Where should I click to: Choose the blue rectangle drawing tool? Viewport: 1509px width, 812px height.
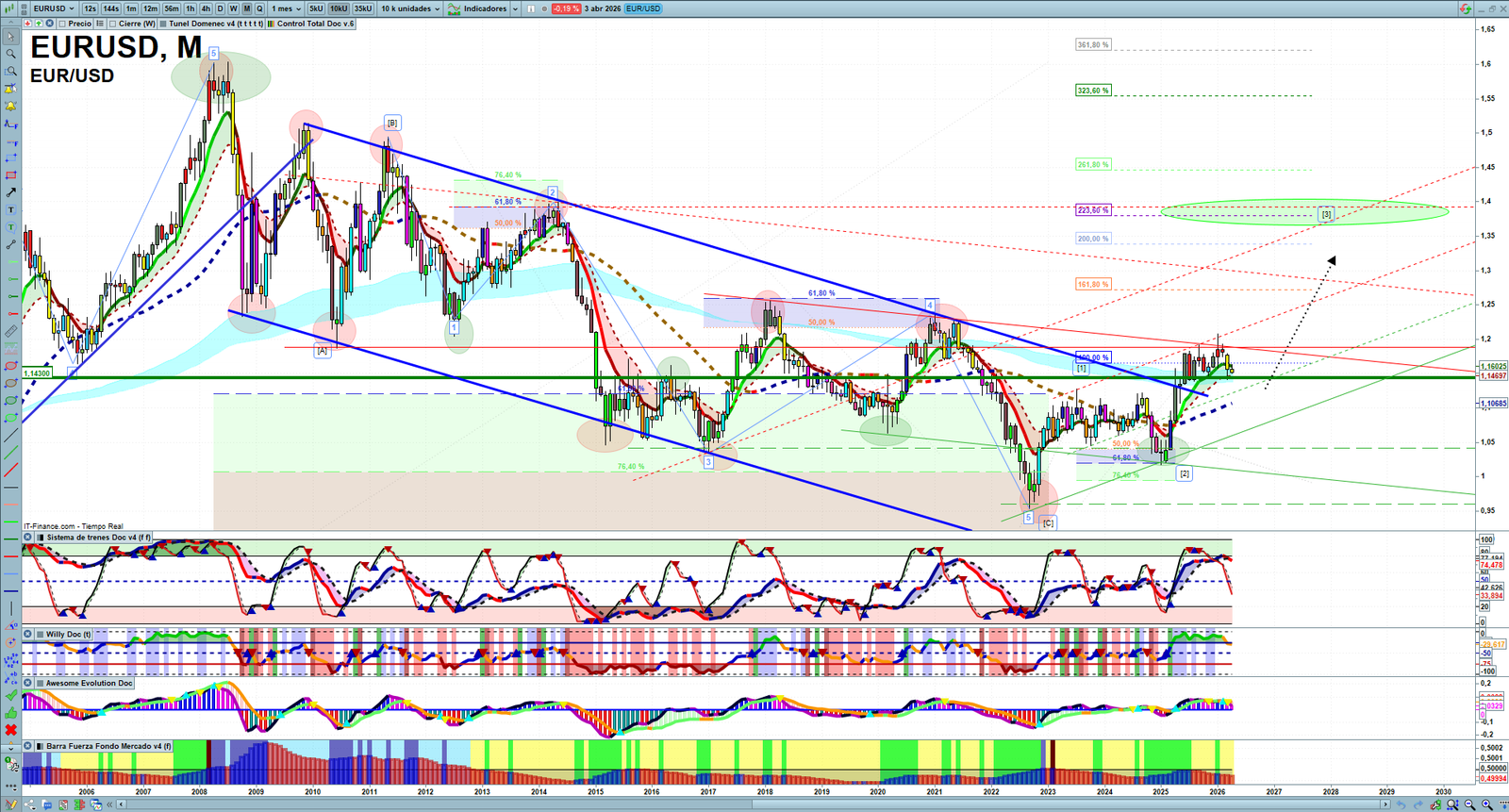(x=10, y=157)
